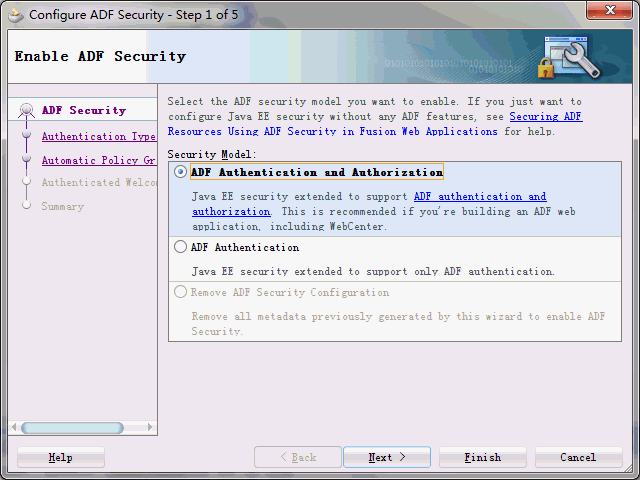Close the Configure ADF Security dialog
The image size is (640, 480).
click(609, 10)
